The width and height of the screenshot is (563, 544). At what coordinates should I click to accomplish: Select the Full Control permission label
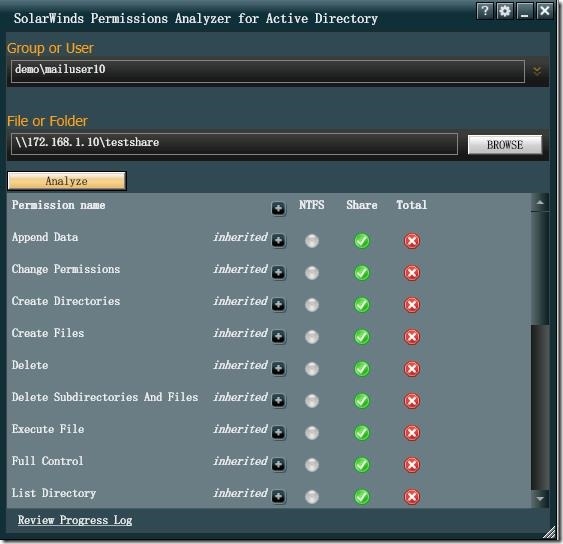(x=47, y=461)
